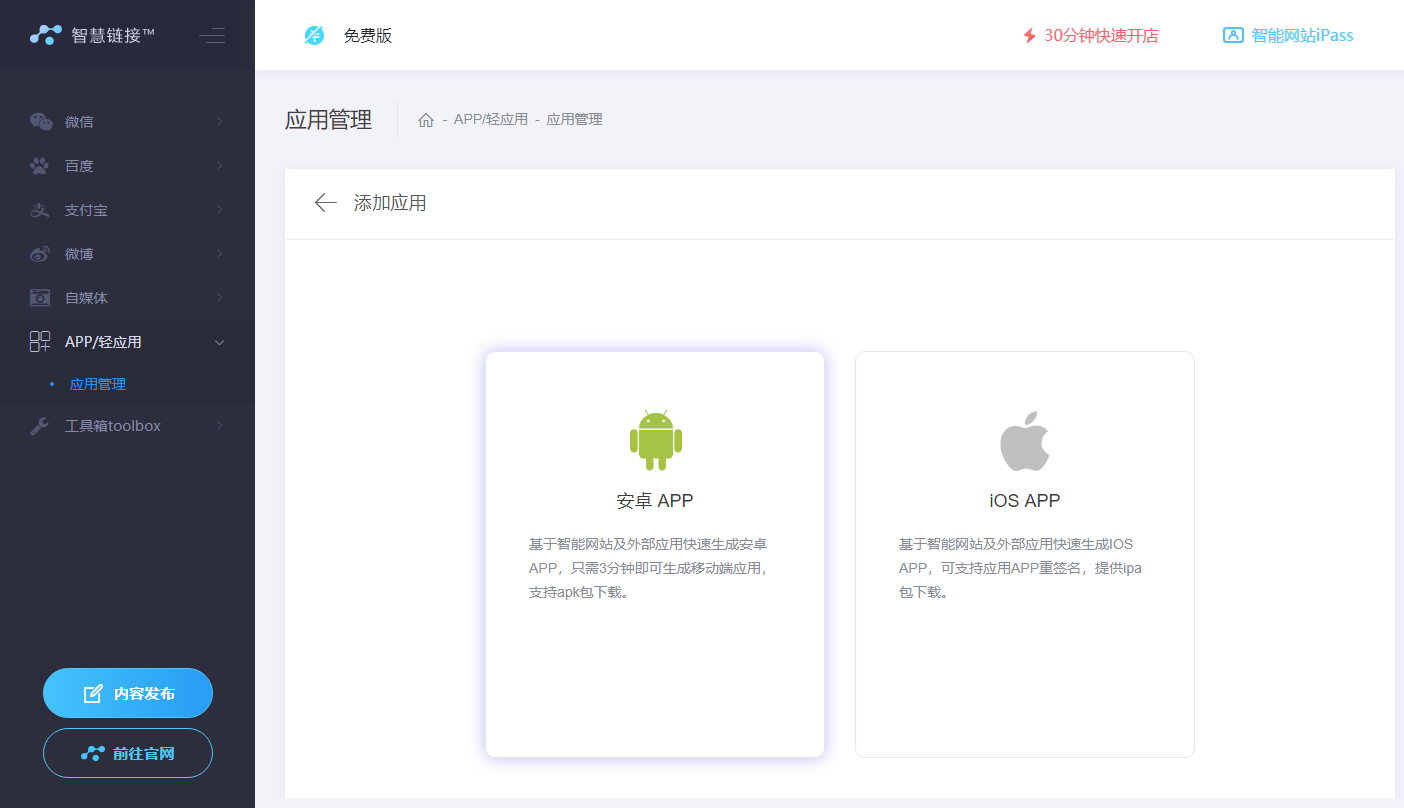Viewport: 1404px width, 808px height.
Task: Collapse the APP/轻应用 menu chevron
Action: click(x=220, y=342)
